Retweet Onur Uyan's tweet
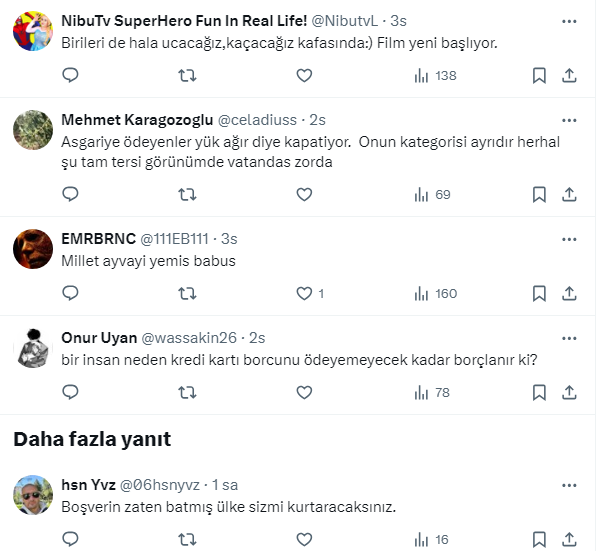The width and height of the screenshot is (602, 551). (x=187, y=392)
